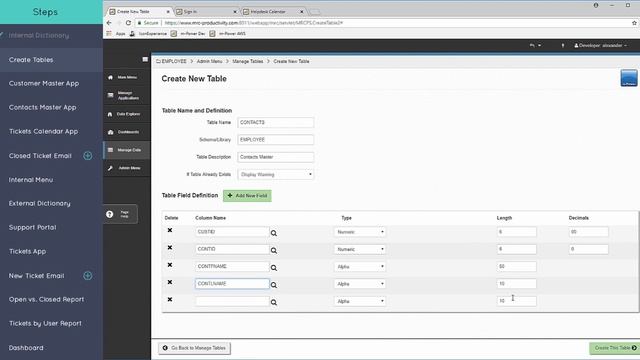Screen dimensions: 640x360
Task: Delete the CONTFNAME column row
Action: (170, 265)
